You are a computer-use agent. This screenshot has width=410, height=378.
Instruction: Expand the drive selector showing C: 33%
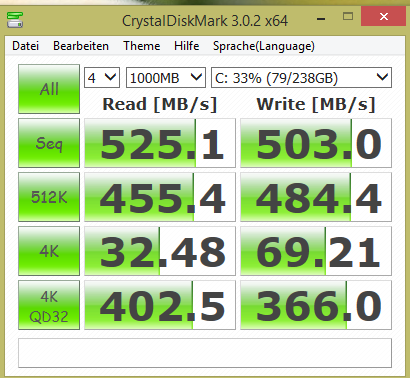[x=301, y=78]
